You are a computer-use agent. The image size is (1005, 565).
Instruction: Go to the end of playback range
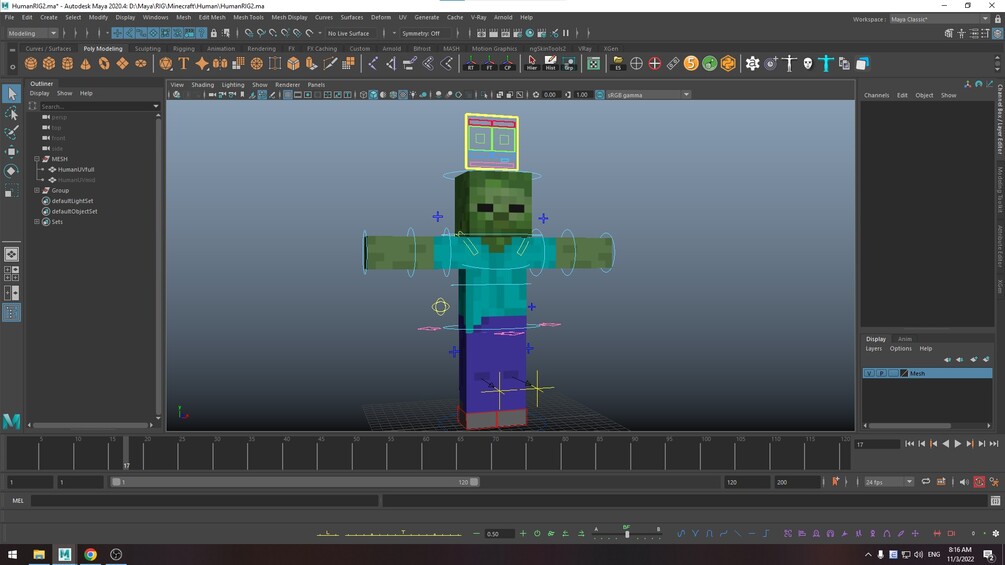(x=993, y=443)
